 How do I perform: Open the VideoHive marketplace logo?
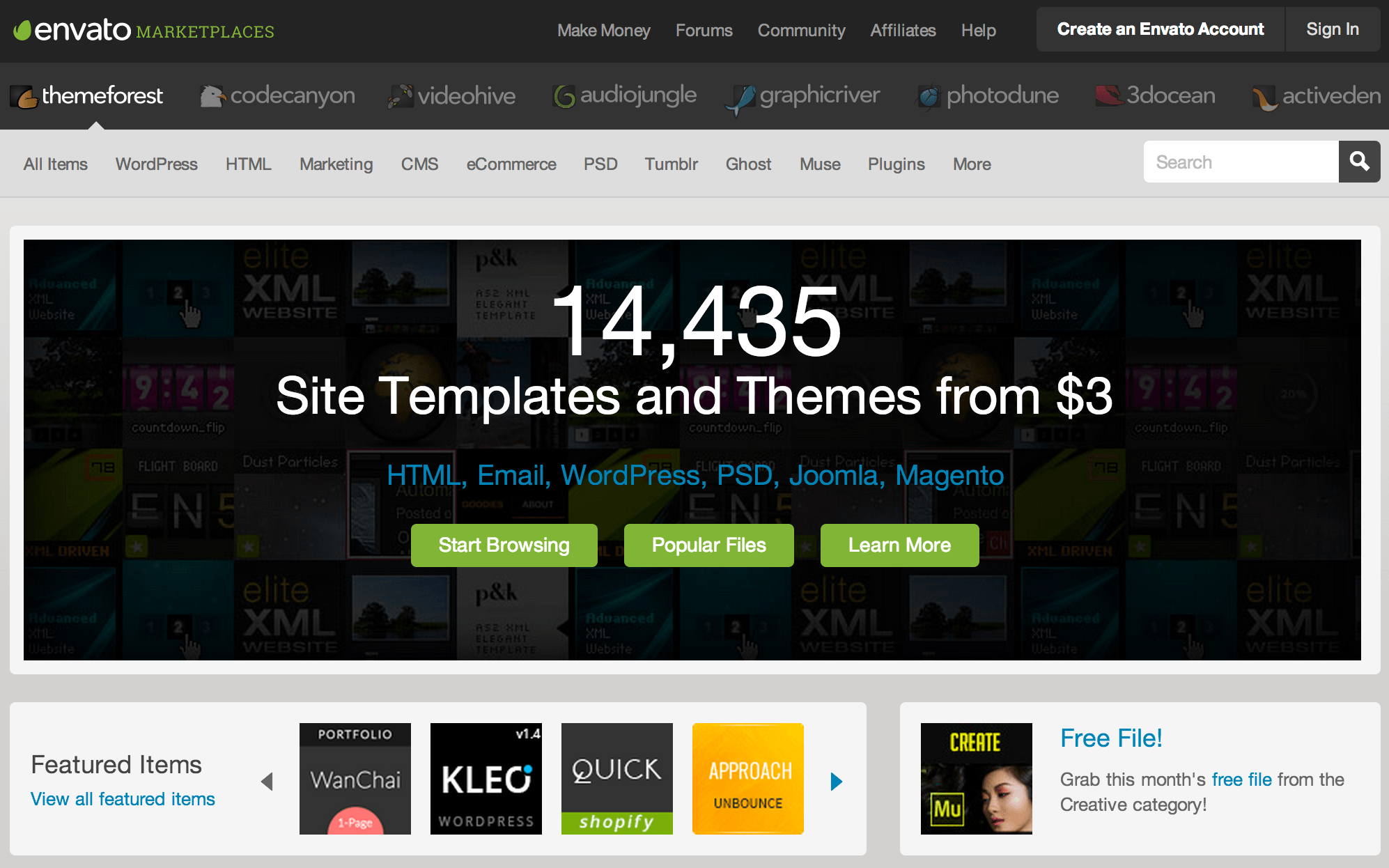(x=452, y=95)
